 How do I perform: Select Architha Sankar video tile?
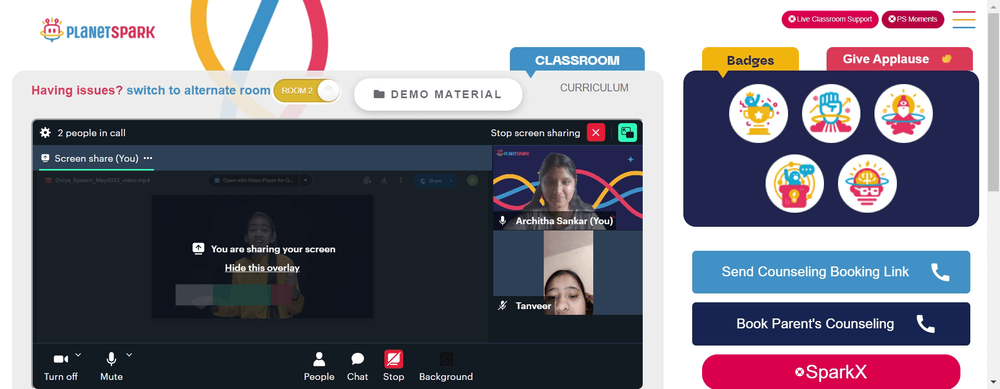coord(568,187)
